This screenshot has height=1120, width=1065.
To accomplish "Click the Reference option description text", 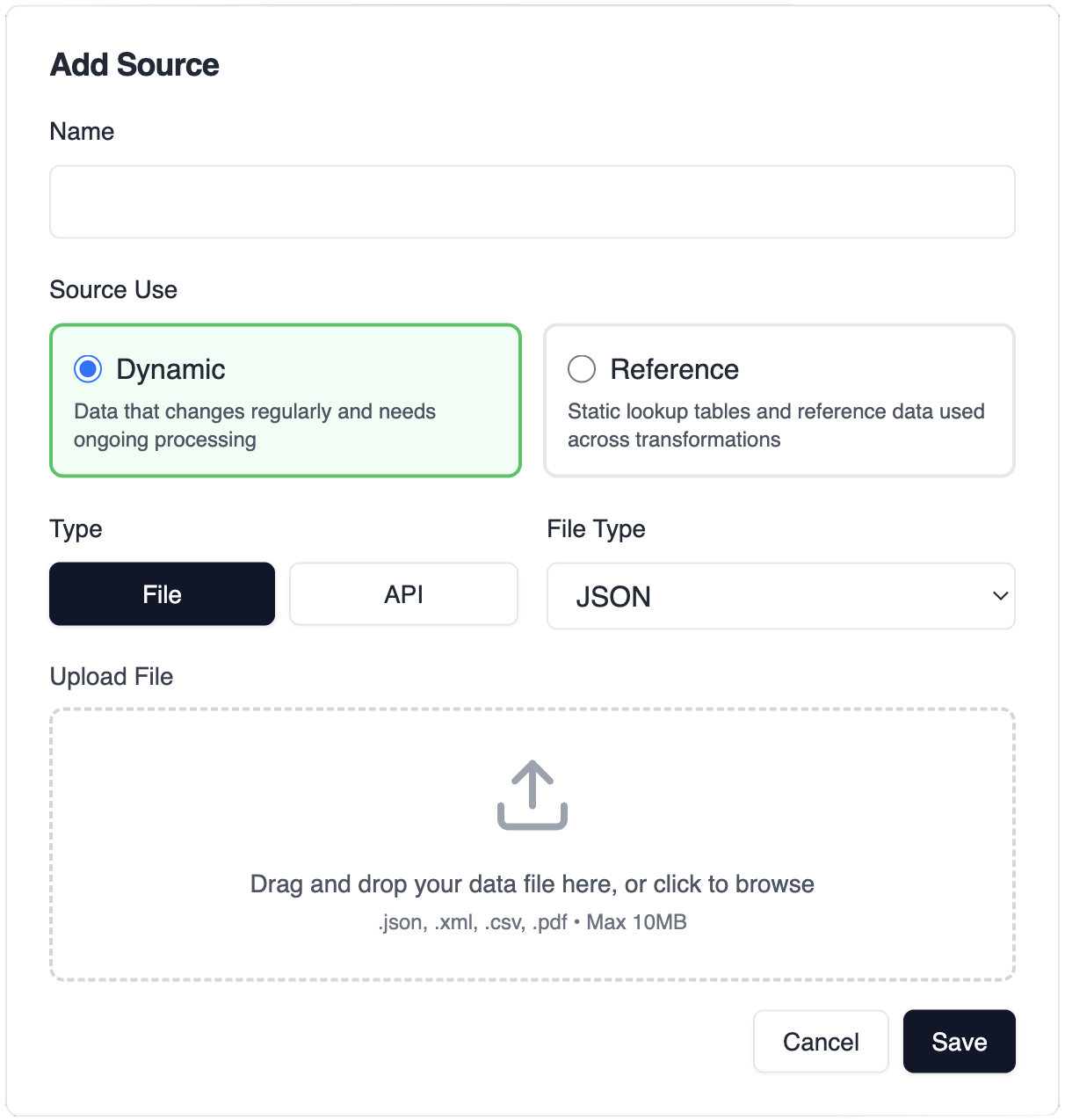I will point(776,425).
